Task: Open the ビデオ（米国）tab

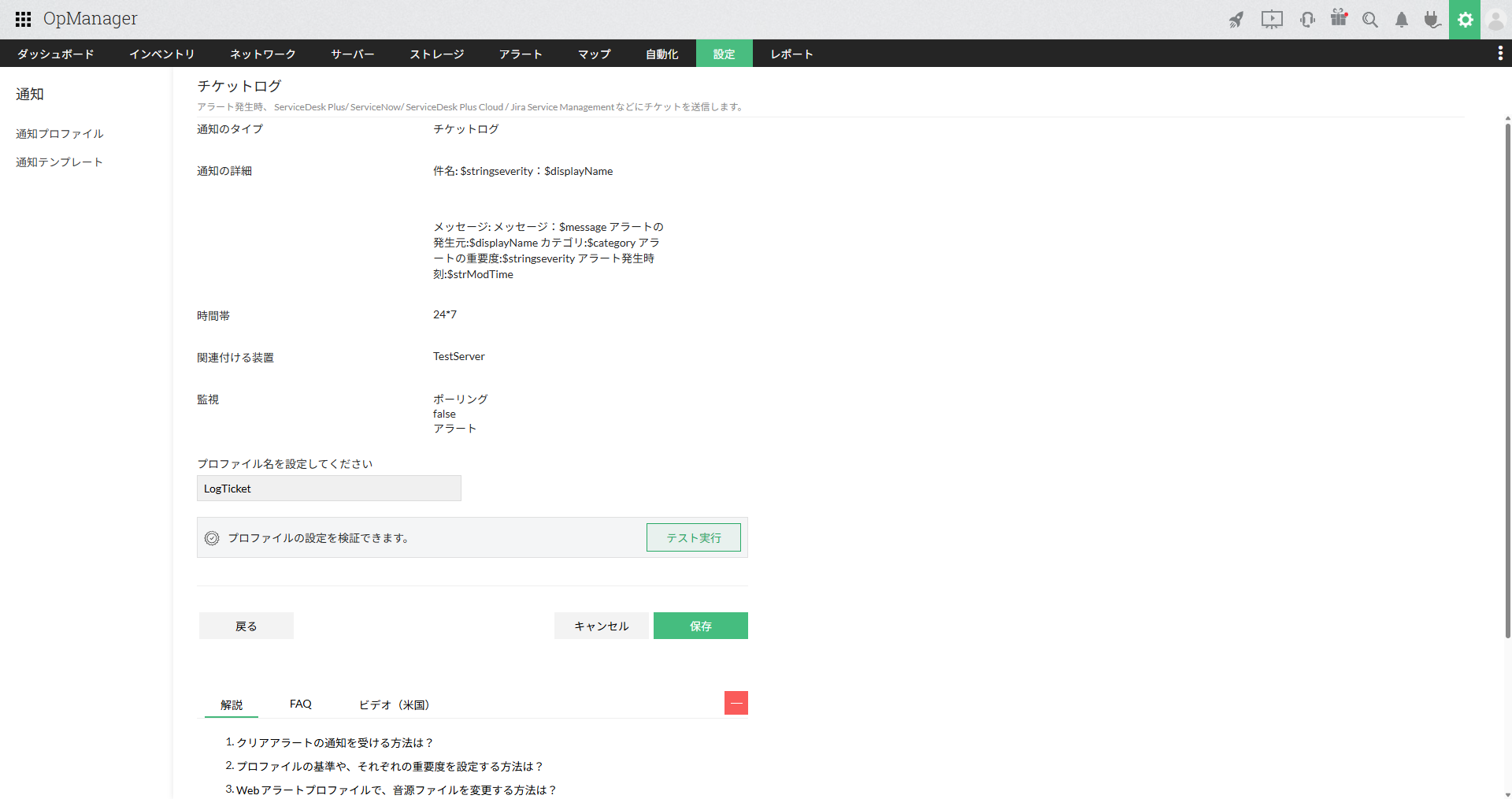Action: point(393,705)
